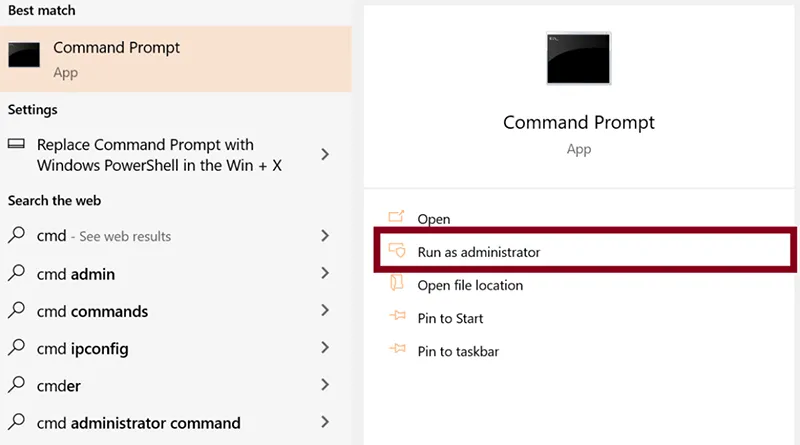
Task: Select Pin to taskbar text
Action: coord(458,351)
